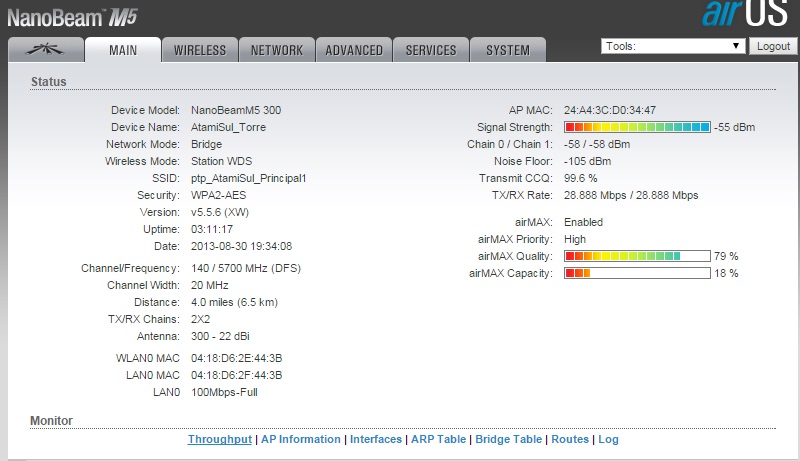
Task: Open the Ubiquiti logo tab
Action: pyautogui.click(x=44, y=50)
